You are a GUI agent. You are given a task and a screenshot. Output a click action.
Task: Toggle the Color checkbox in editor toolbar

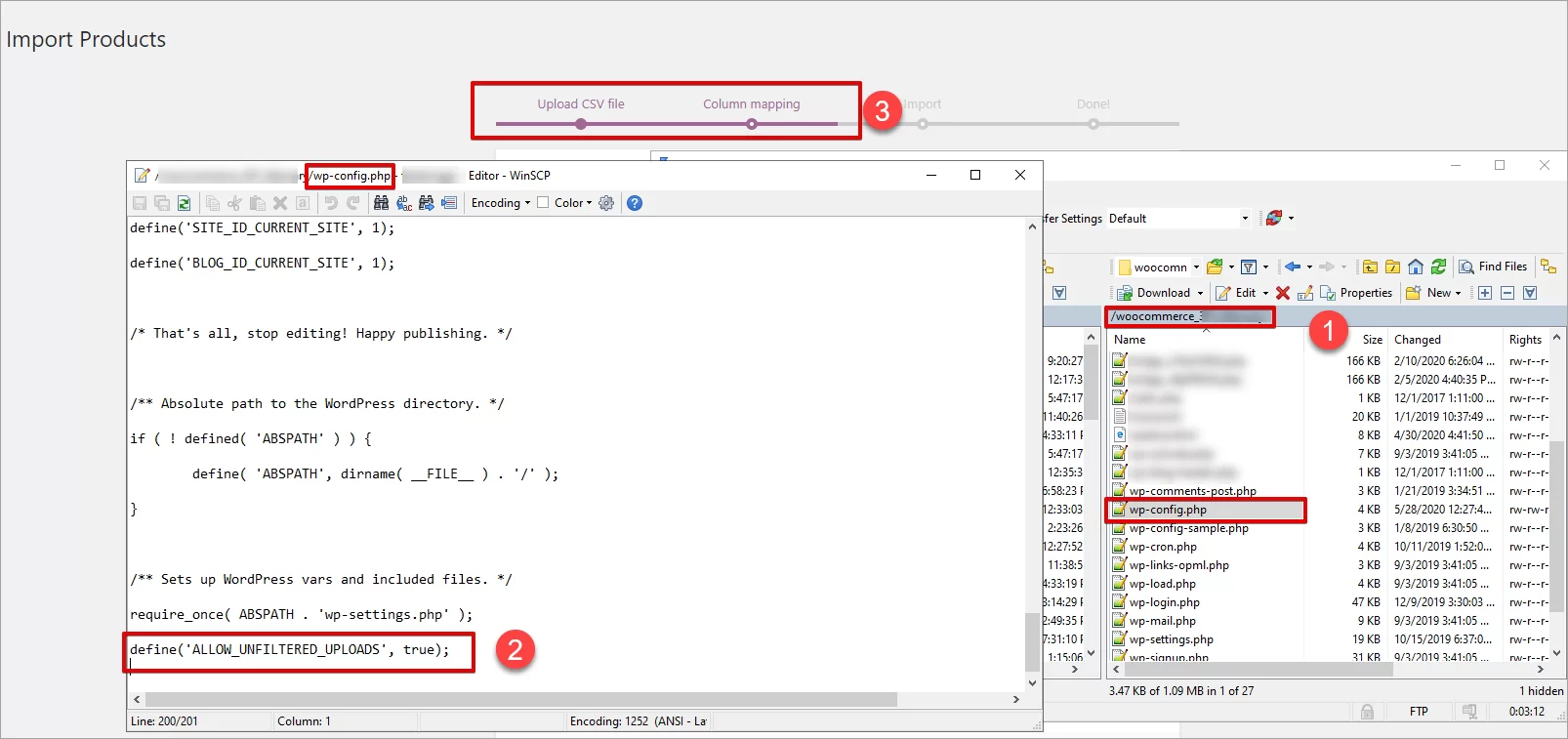pyautogui.click(x=543, y=203)
